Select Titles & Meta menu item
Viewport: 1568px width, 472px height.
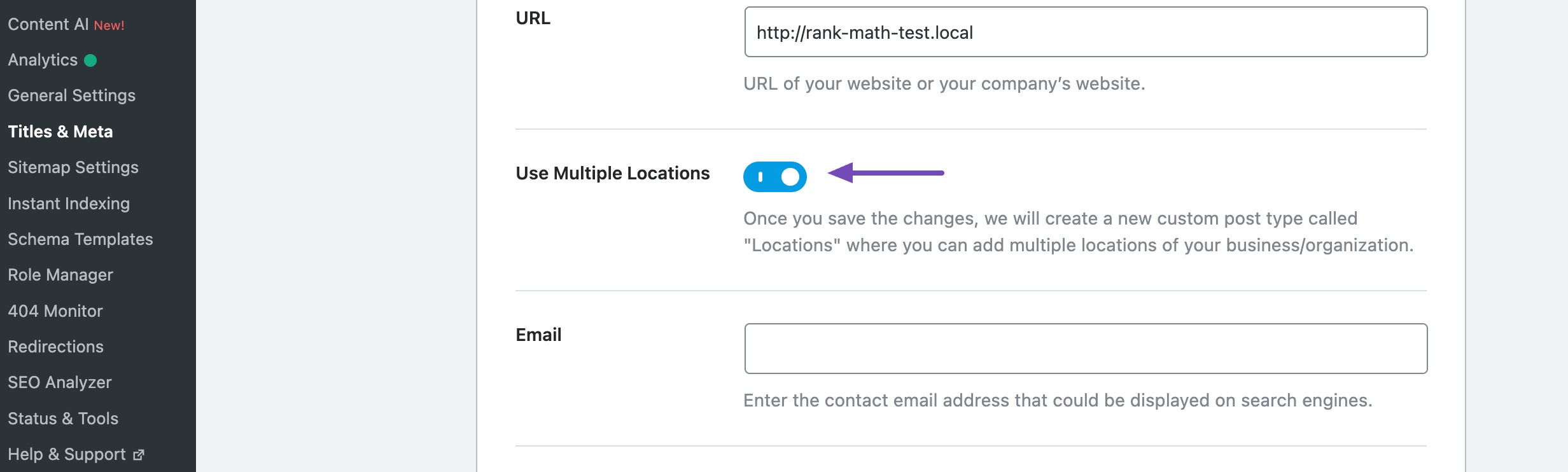point(60,132)
